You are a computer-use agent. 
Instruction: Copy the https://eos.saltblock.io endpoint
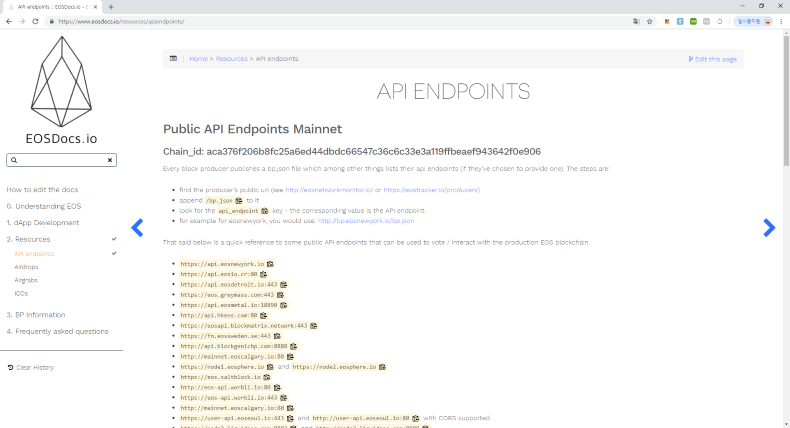coord(267,377)
